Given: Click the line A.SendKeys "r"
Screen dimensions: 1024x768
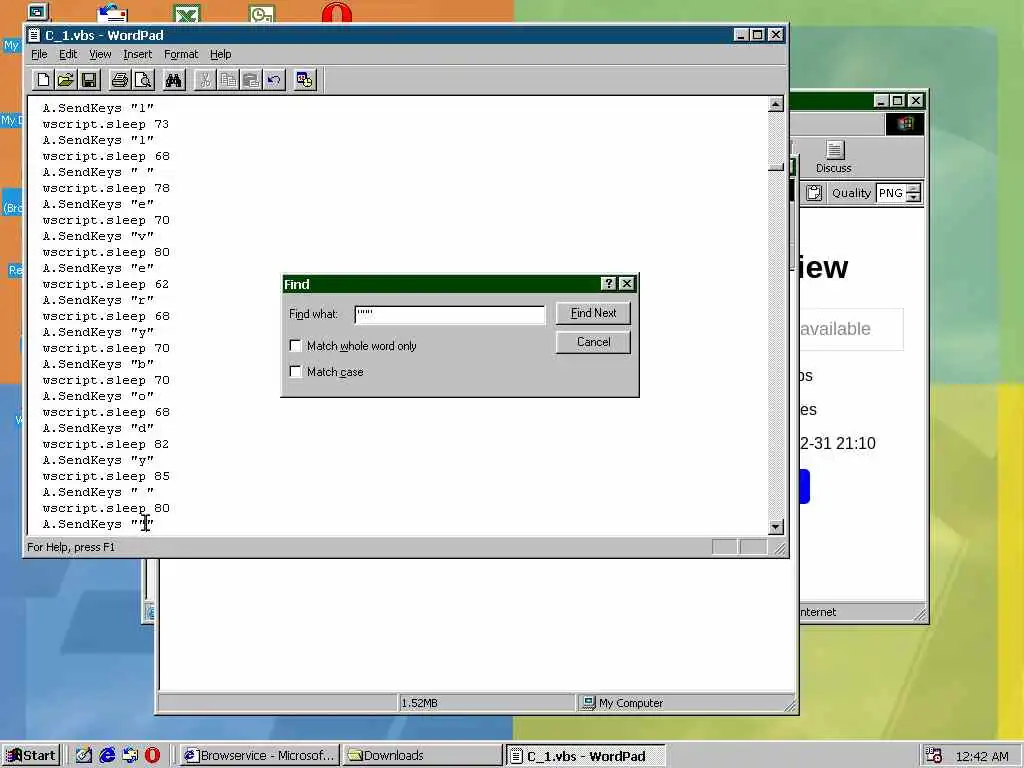Looking at the screenshot, I should (98, 300).
